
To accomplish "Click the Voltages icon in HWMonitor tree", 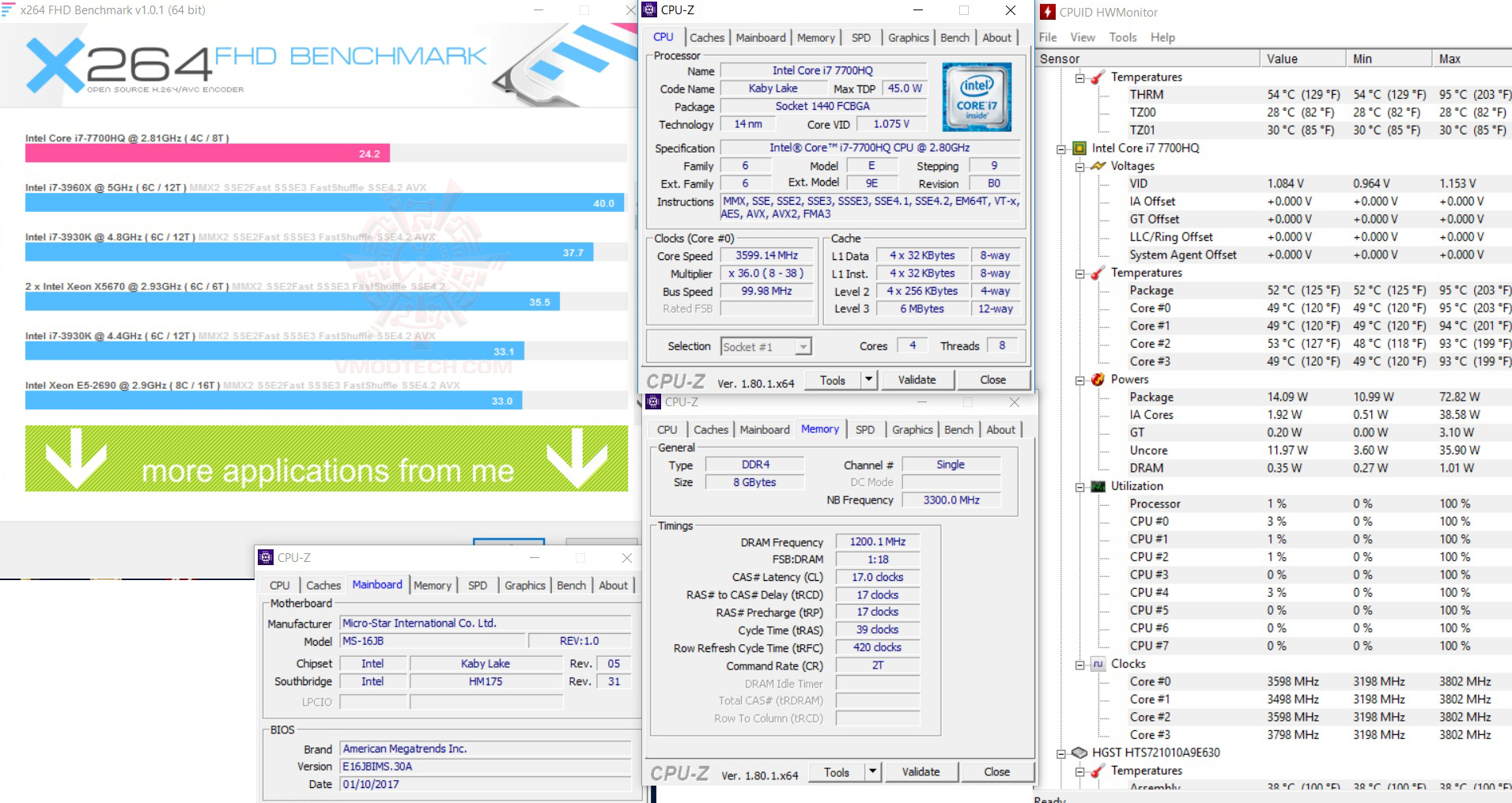I will (x=1098, y=166).
